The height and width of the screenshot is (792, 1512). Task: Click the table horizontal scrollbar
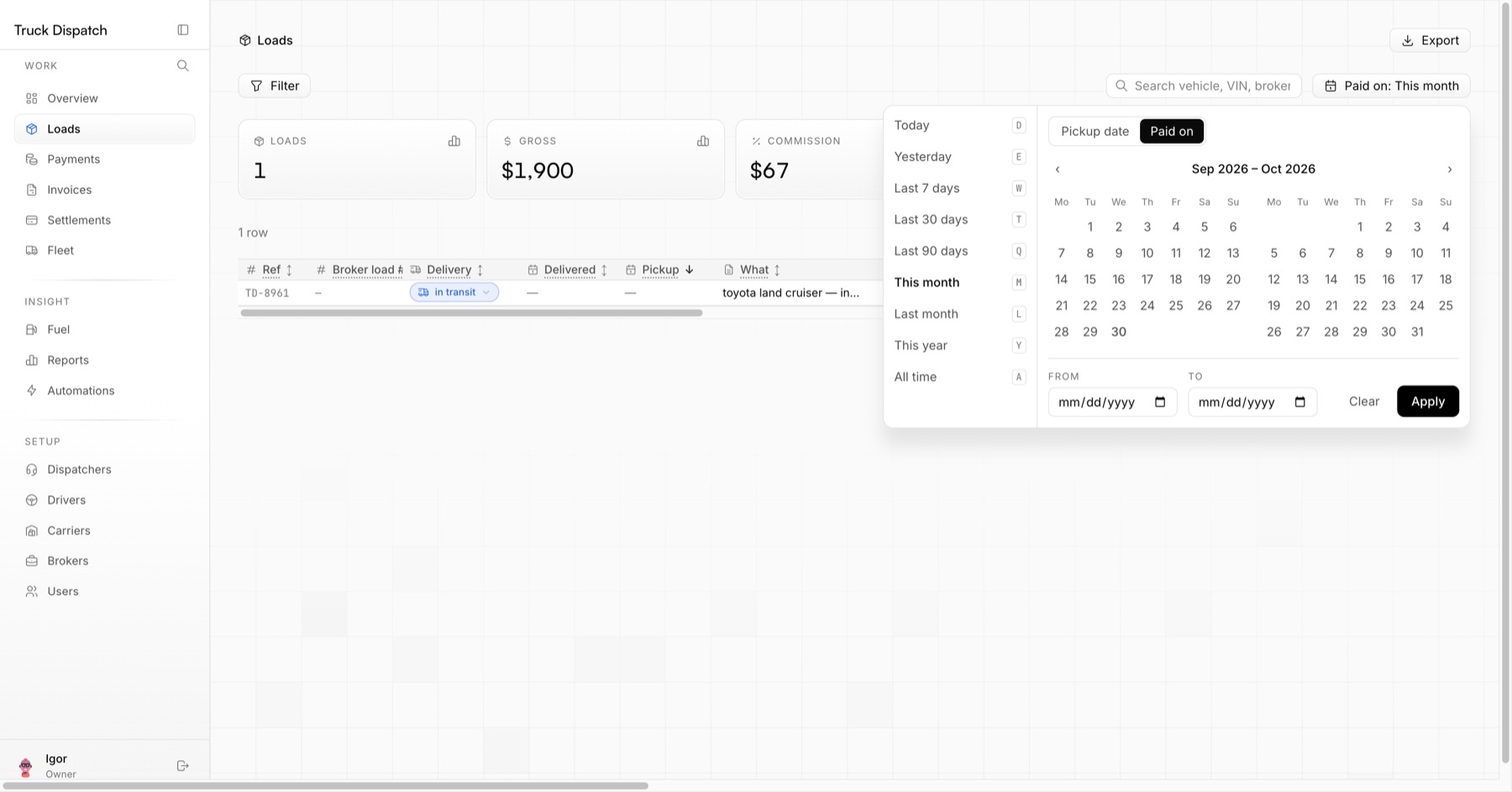click(x=471, y=312)
